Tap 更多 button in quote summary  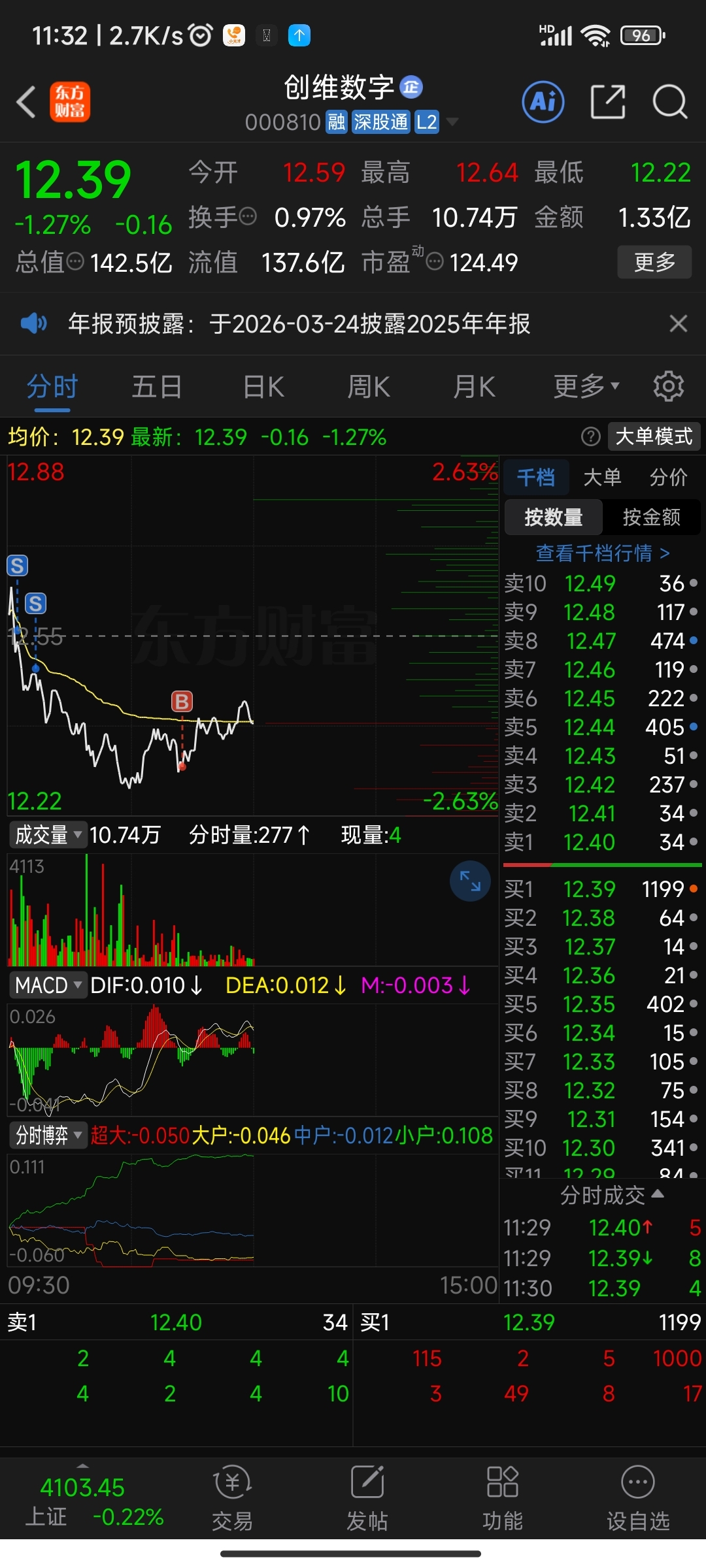click(x=654, y=262)
